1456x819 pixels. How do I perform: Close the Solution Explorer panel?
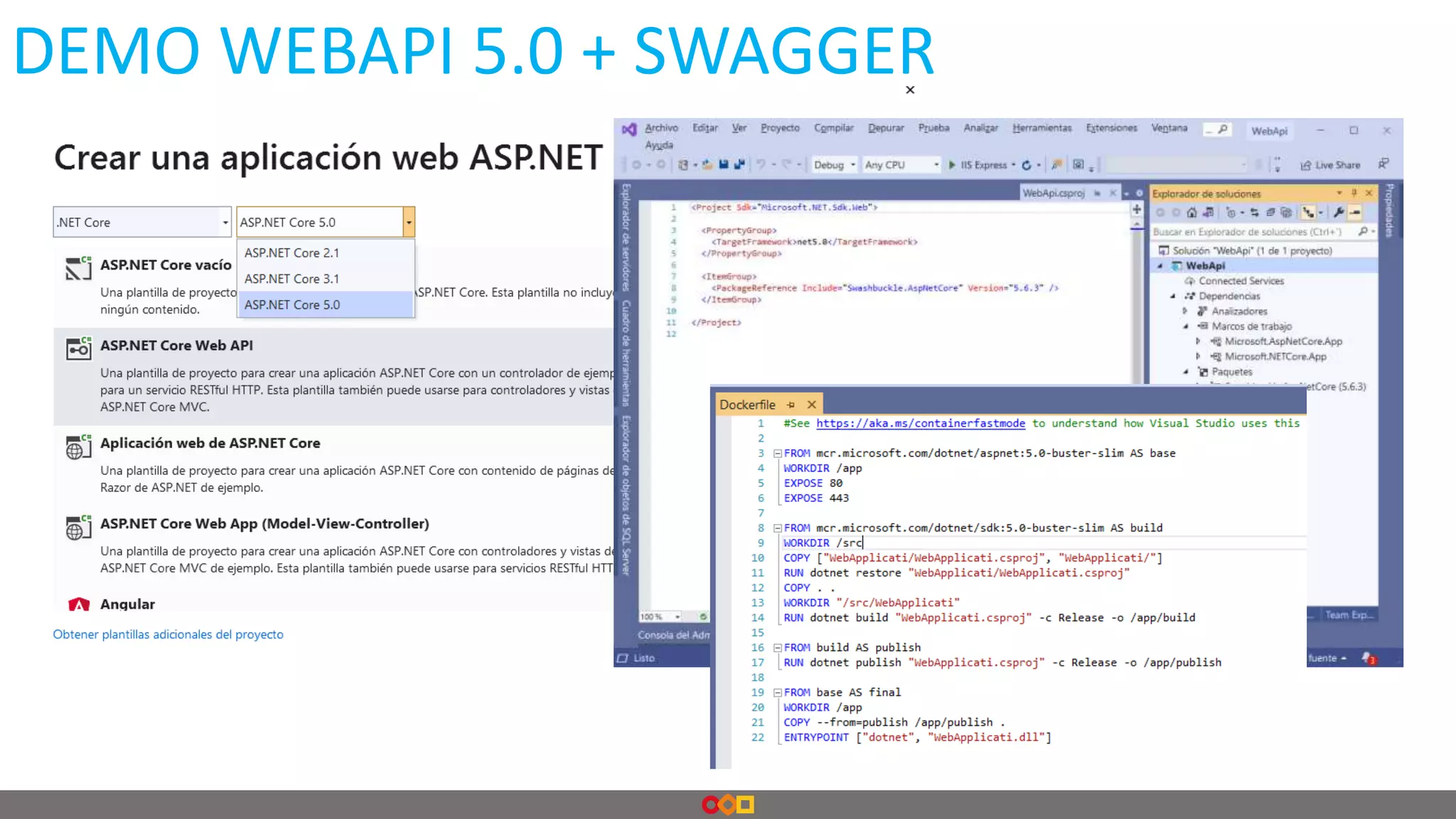(1369, 193)
